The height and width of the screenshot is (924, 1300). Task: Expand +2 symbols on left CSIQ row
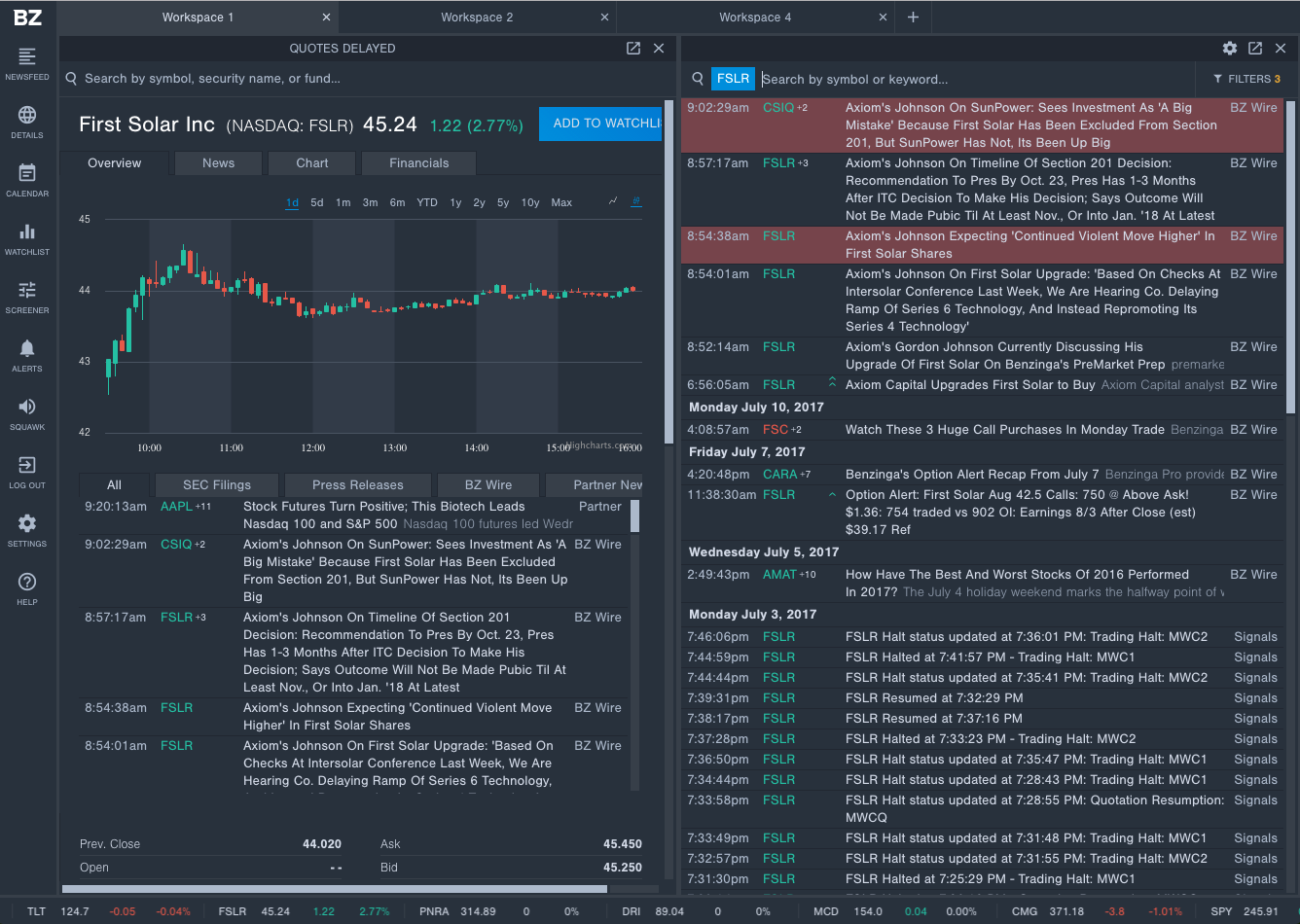pos(199,545)
